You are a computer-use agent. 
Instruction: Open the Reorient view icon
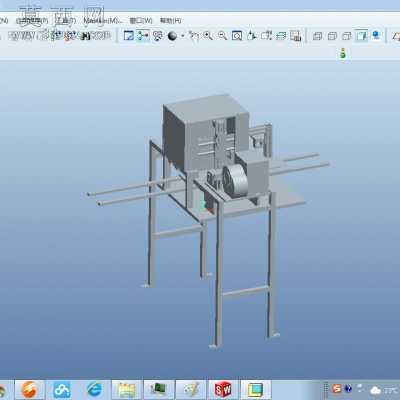tap(251, 36)
